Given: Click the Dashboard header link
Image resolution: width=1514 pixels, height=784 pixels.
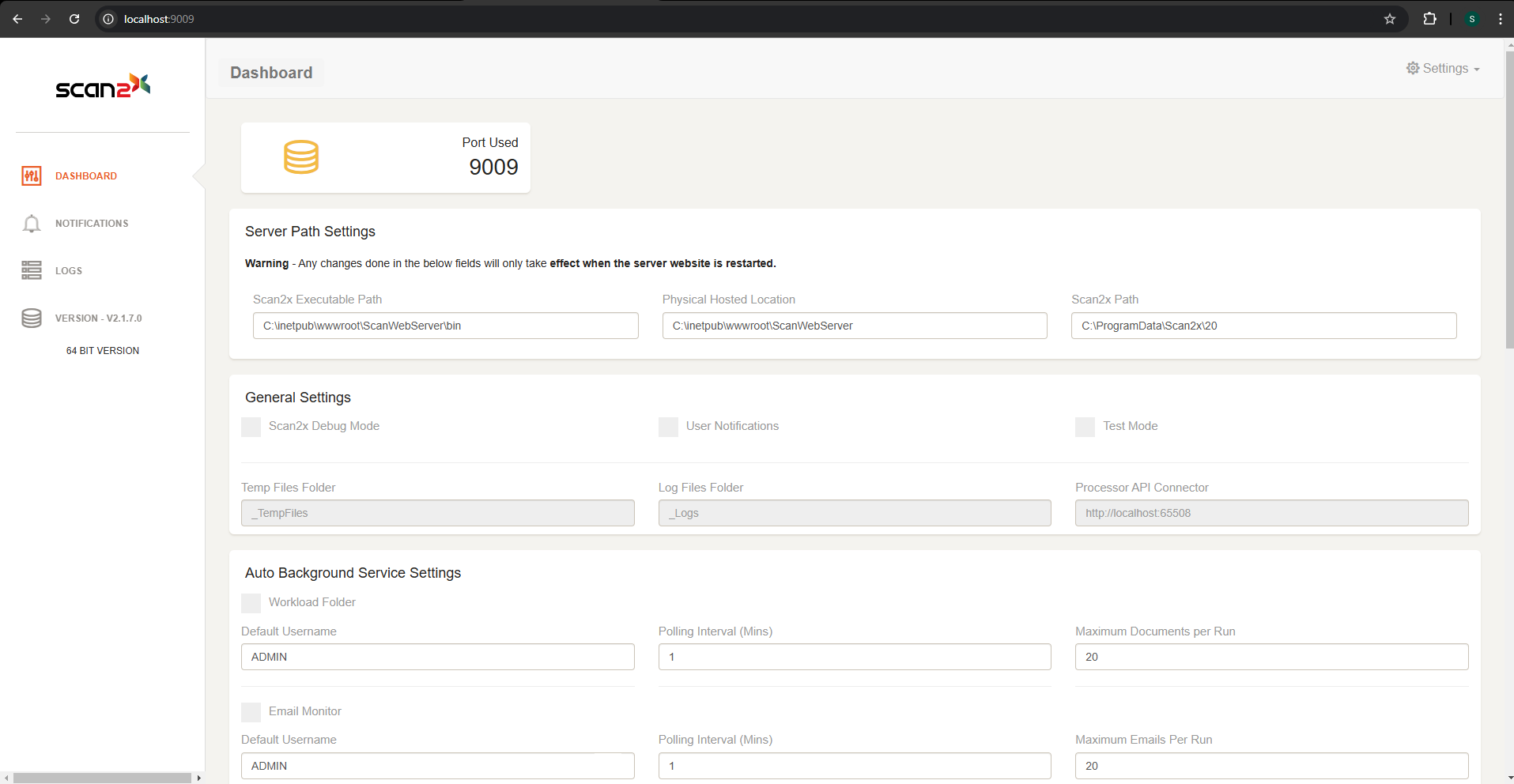Looking at the screenshot, I should (x=271, y=73).
